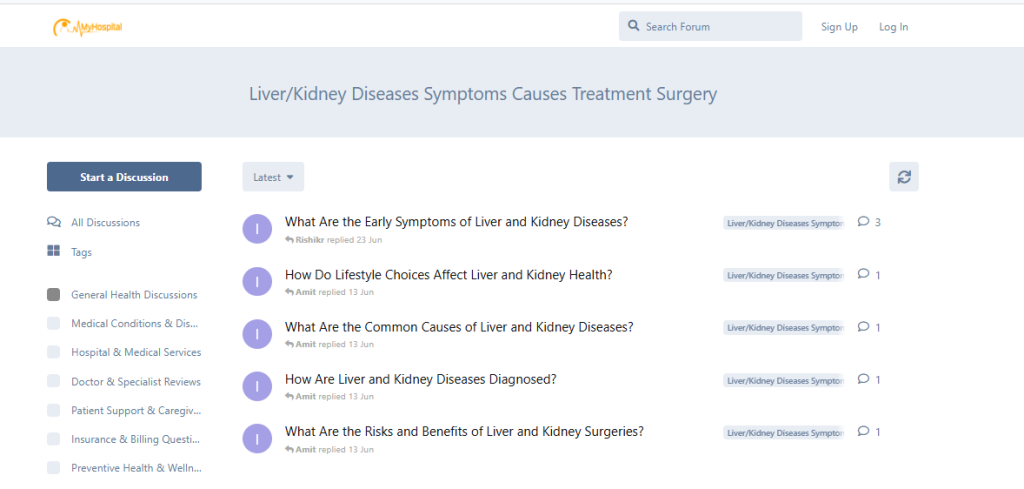Select General Health Discussions tag square

54,294
